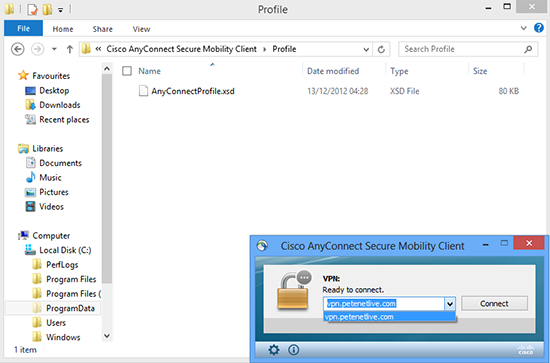Viewport: 550px width, 363px height.
Task: Click Properties icon in quick access toolbar
Action: [32, 9]
